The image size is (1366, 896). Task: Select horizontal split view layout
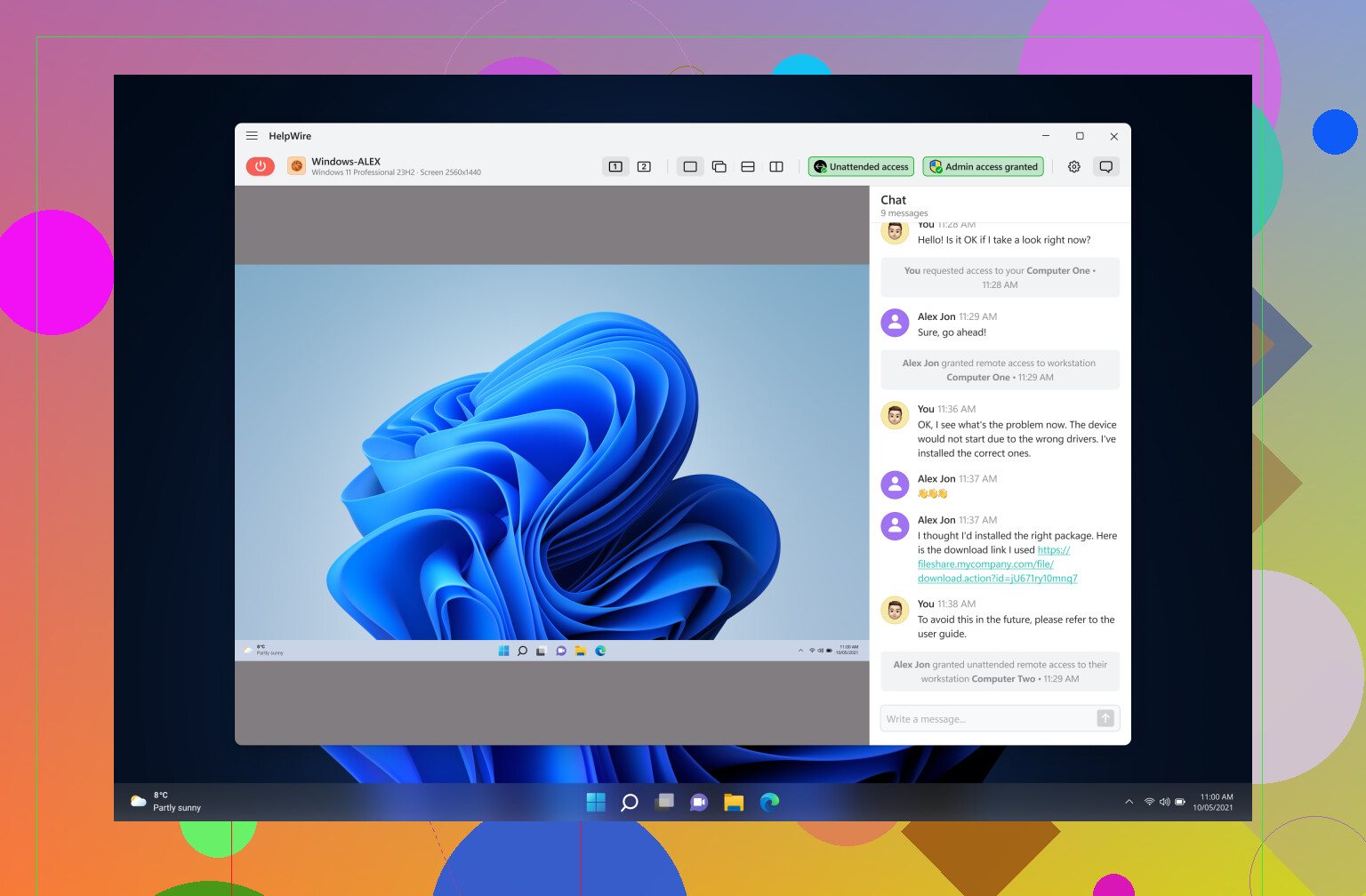pos(748,166)
